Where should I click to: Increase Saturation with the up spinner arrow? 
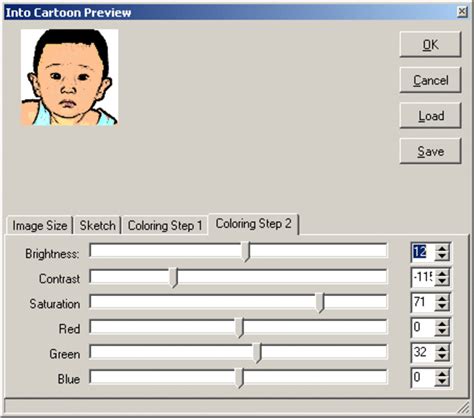tap(442, 298)
